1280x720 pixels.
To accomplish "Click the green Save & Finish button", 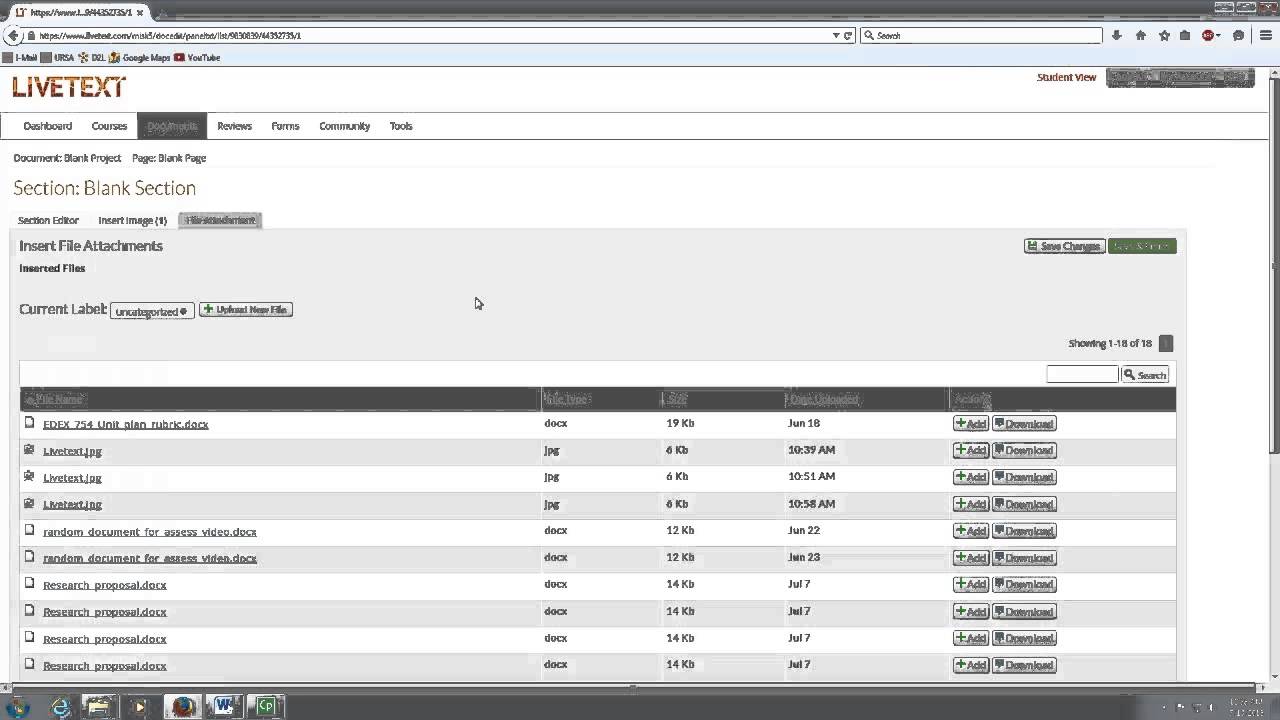I will pyautogui.click(x=1142, y=246).
